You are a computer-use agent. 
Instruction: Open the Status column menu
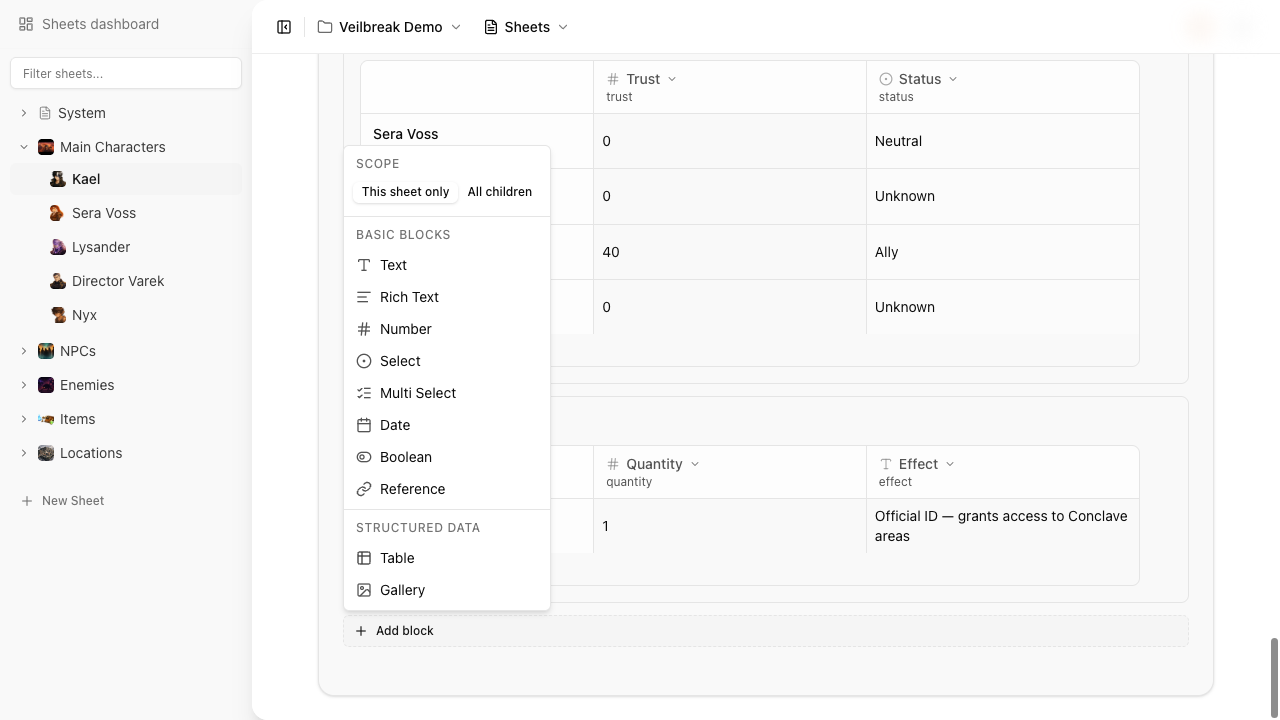953,79
